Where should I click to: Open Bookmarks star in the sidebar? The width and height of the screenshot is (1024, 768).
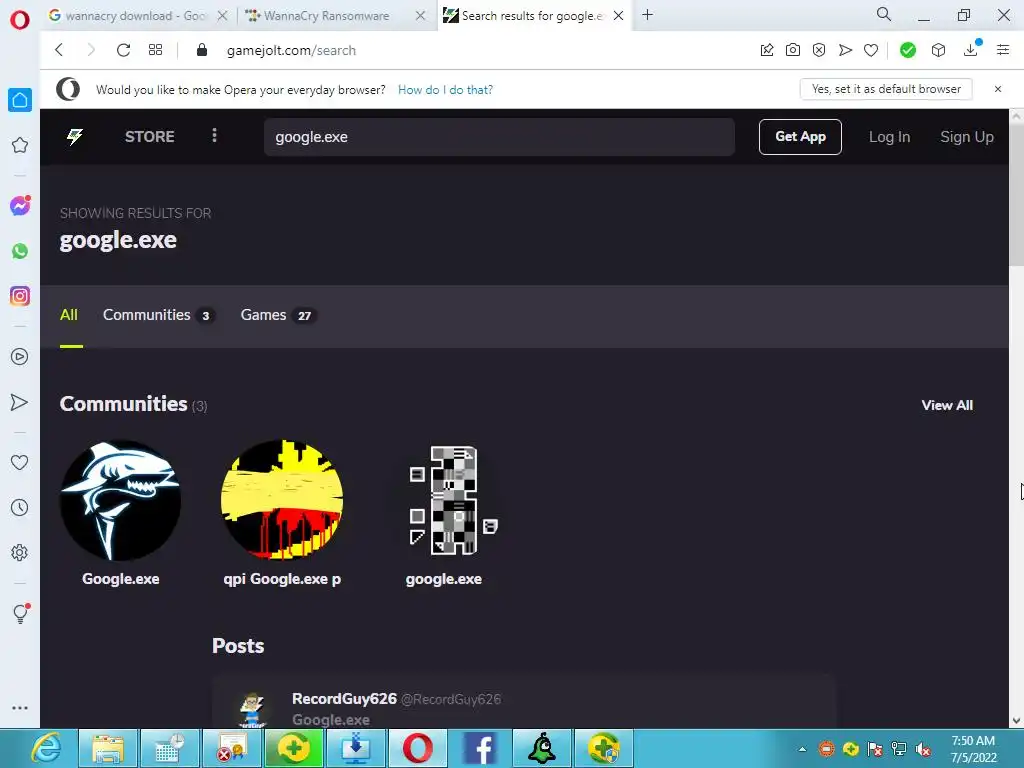[20, 145]
